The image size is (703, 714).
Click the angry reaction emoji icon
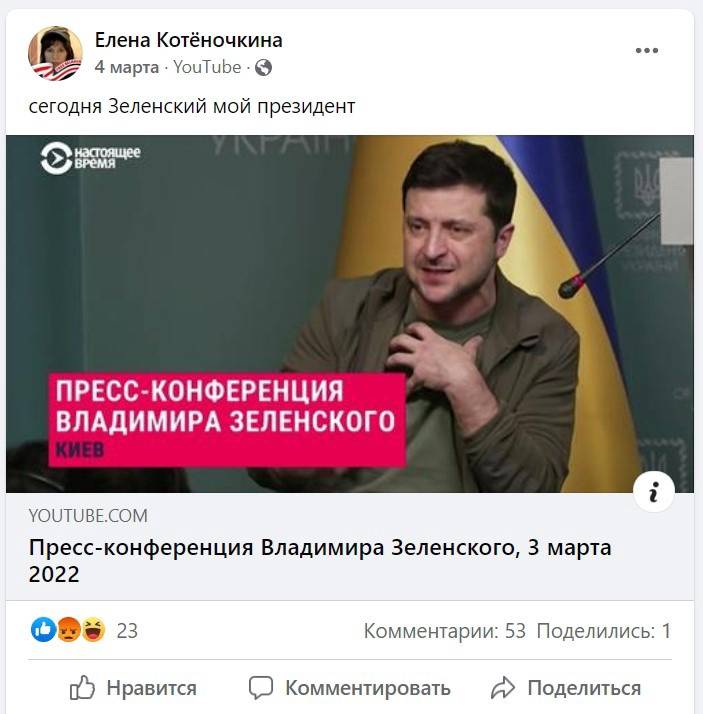[68, 630]
